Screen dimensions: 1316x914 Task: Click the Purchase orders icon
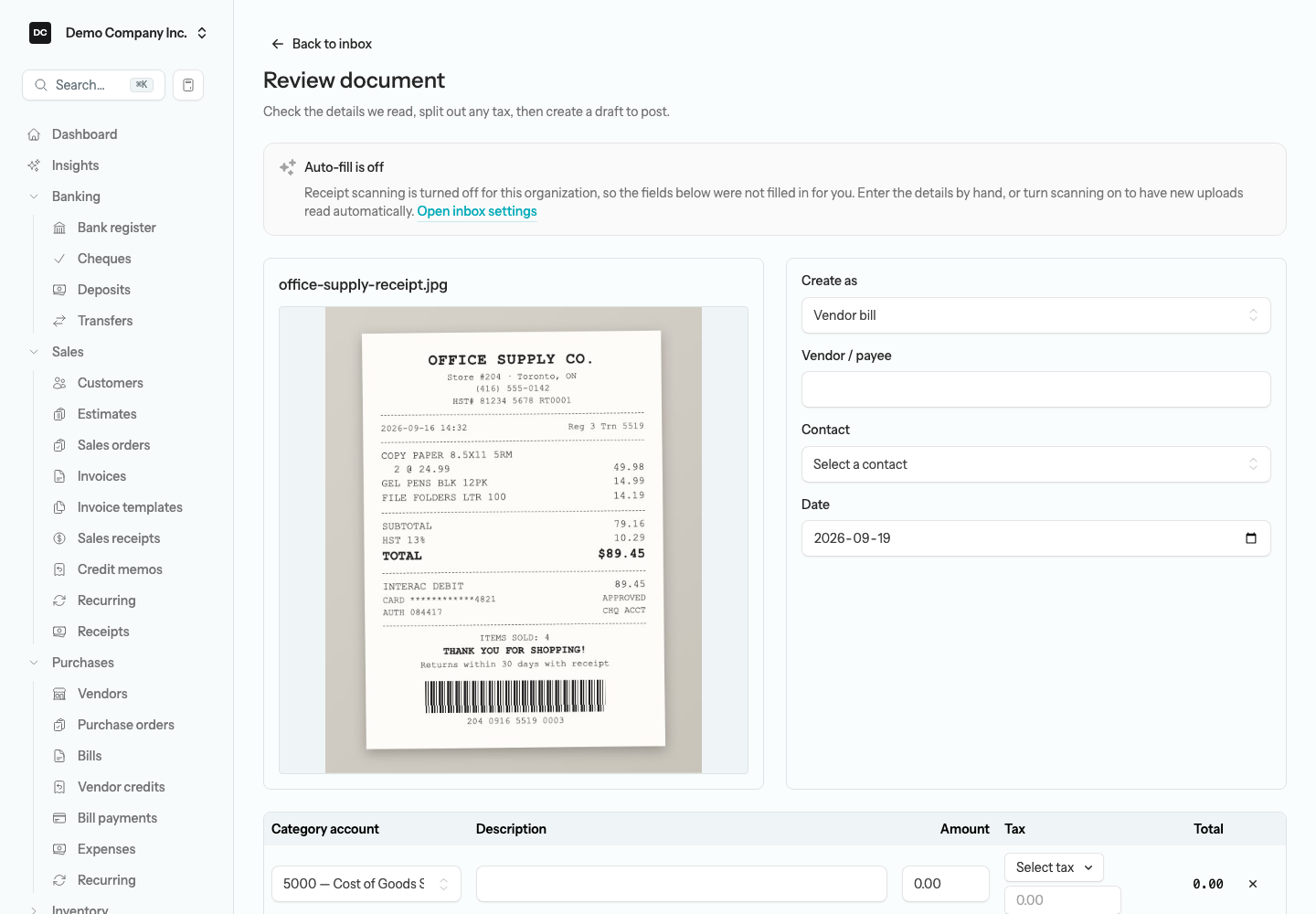click(59, 725)
